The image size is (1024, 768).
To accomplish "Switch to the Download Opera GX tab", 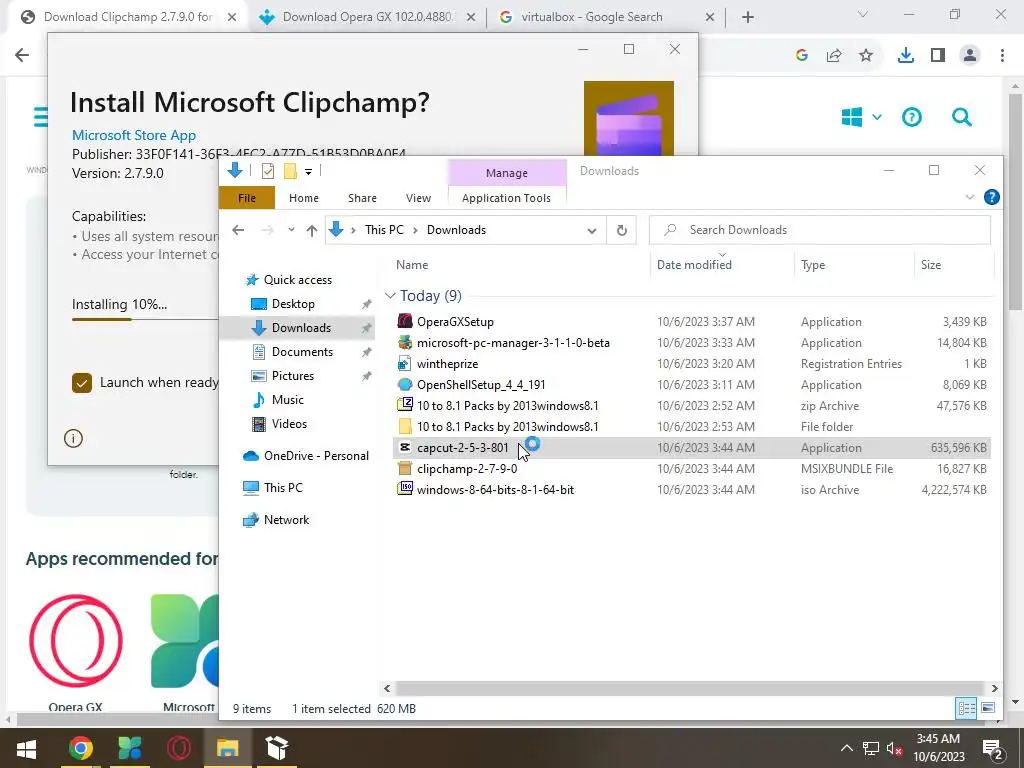I will point(366,17).
